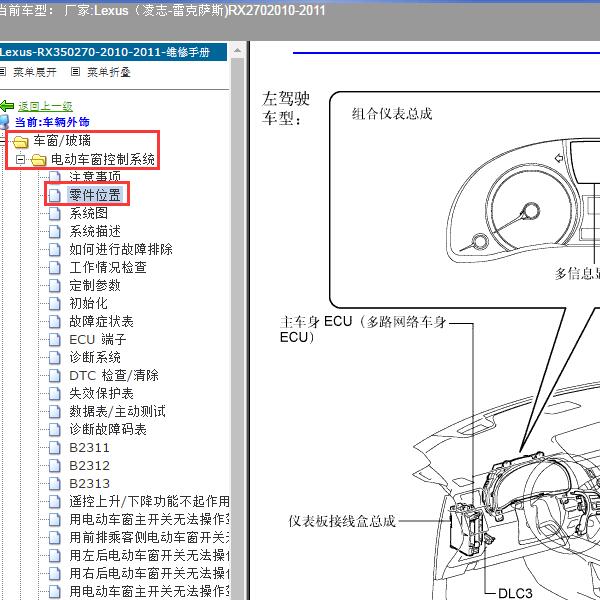Select the 车窗/玻璃 tree label
Screen dimensions: 600x600
[62, 140]
